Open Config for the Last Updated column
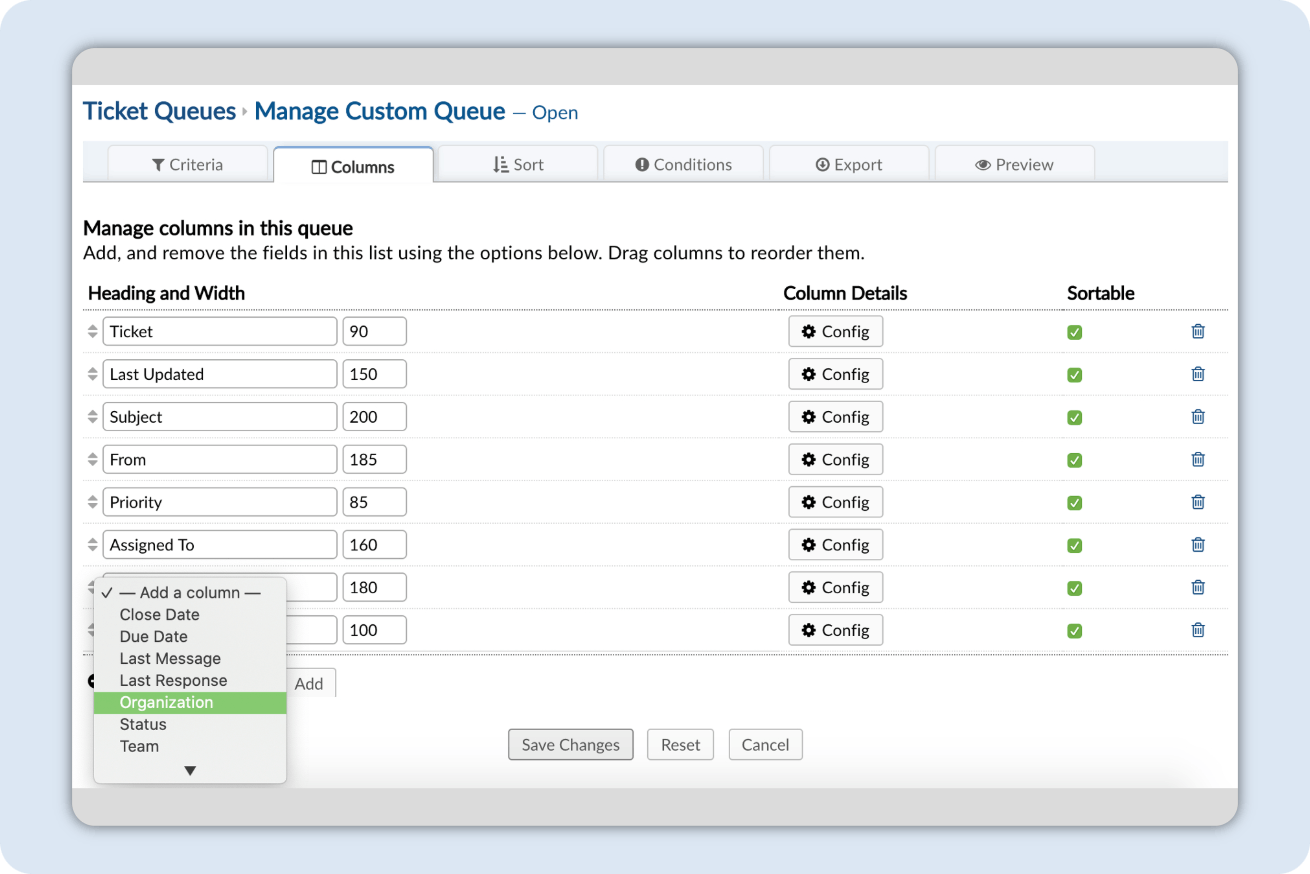Screen dimensions: 1310x874 click(x=836, y=374)
